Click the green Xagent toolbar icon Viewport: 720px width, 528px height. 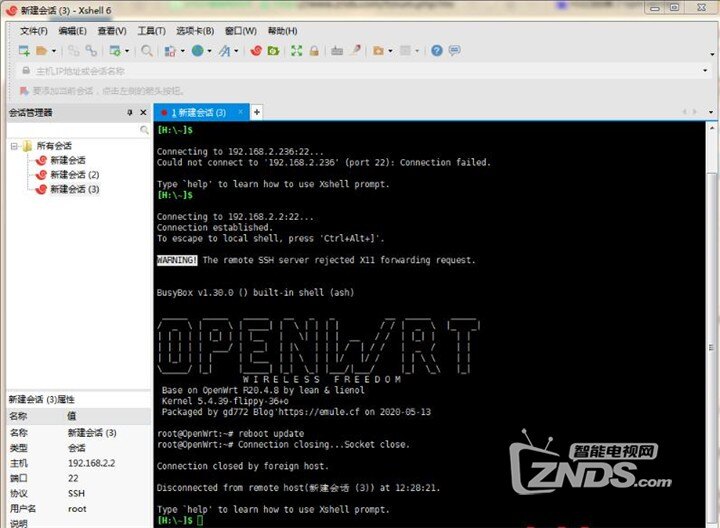273,51
